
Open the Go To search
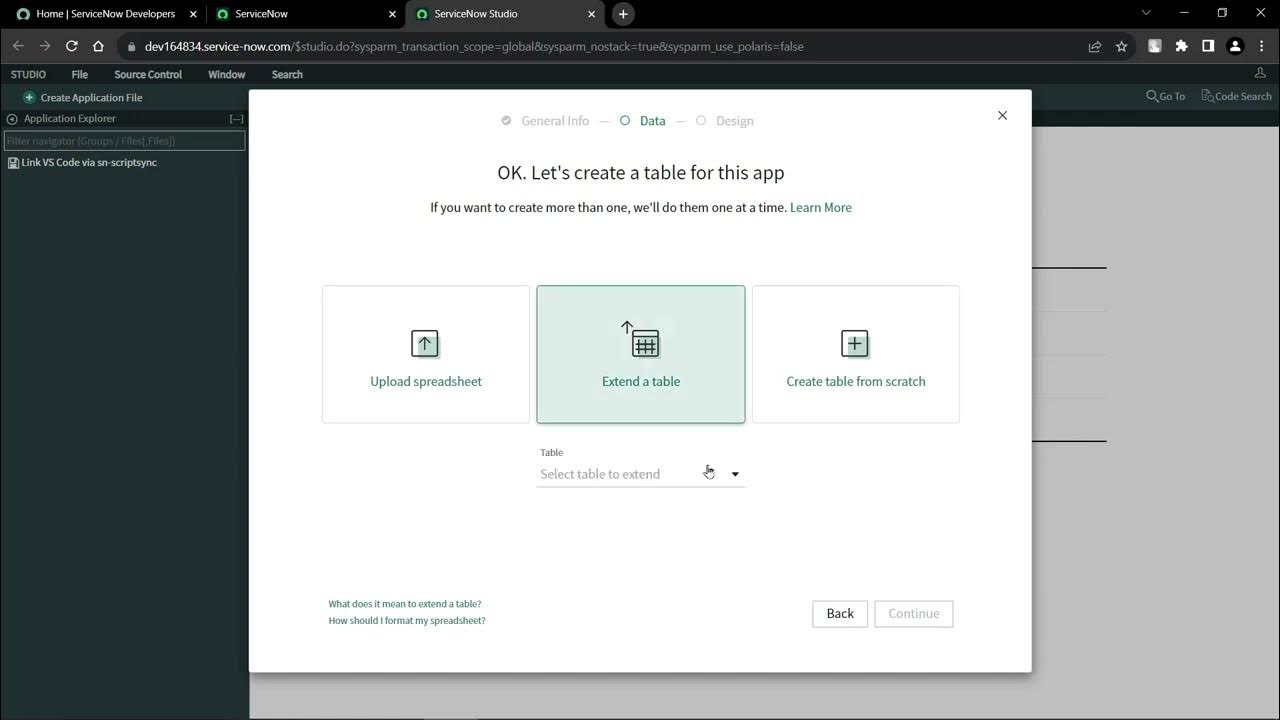(1166, 97)
